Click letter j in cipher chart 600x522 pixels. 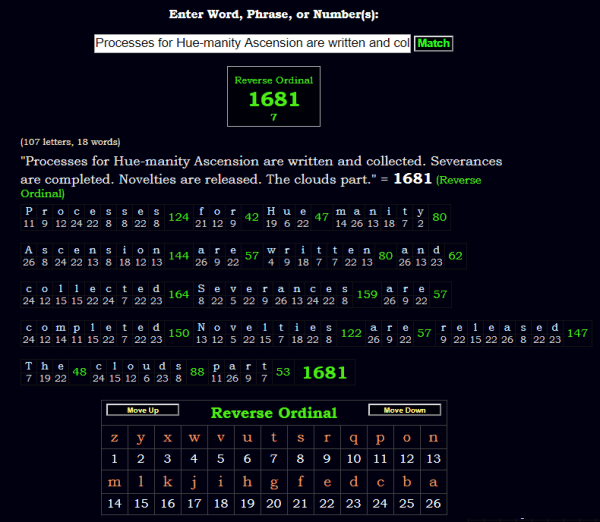[194, 482]
